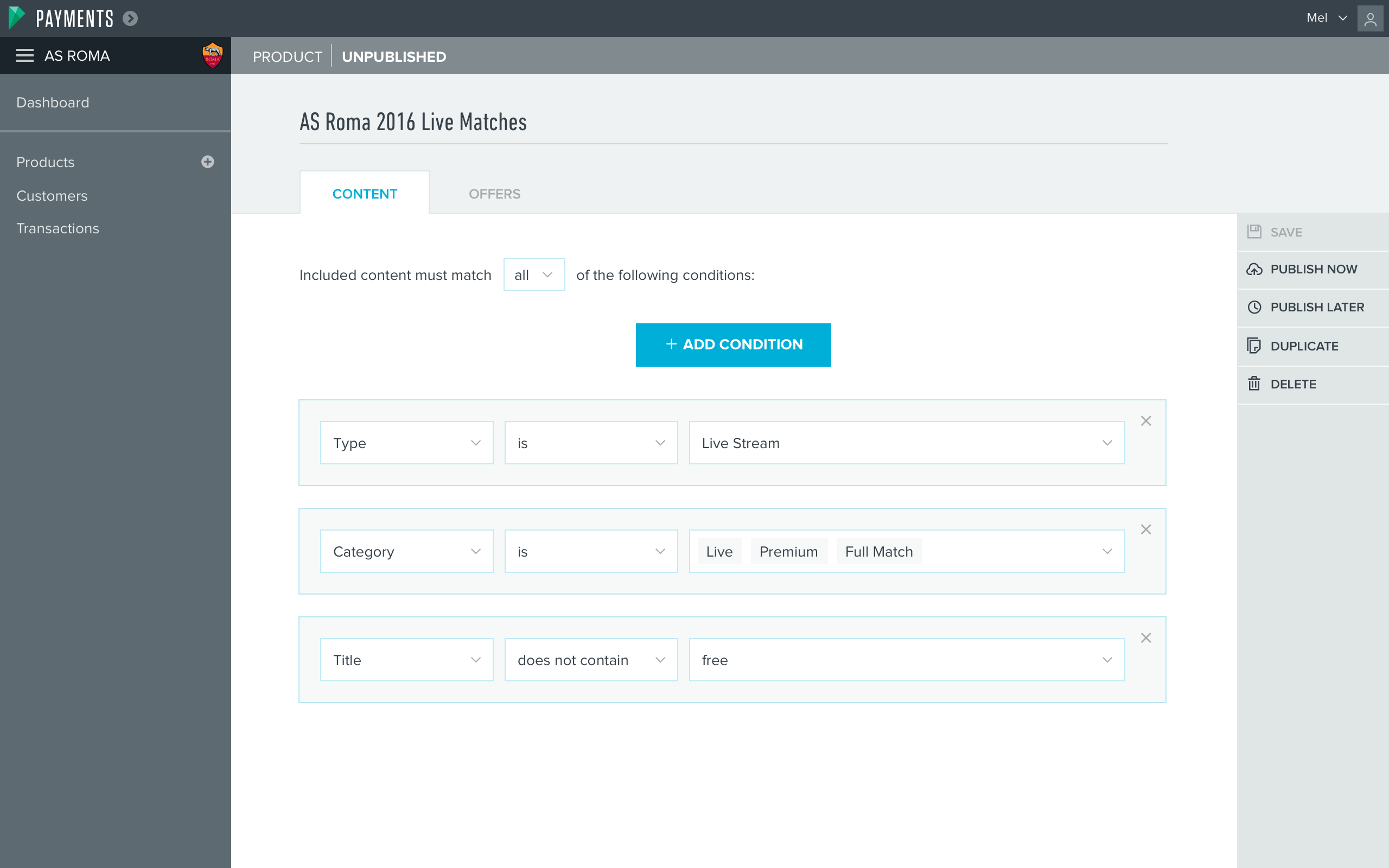Click DELETE text
Screen dimensions: 1389x868
(x=1292, y=384)
